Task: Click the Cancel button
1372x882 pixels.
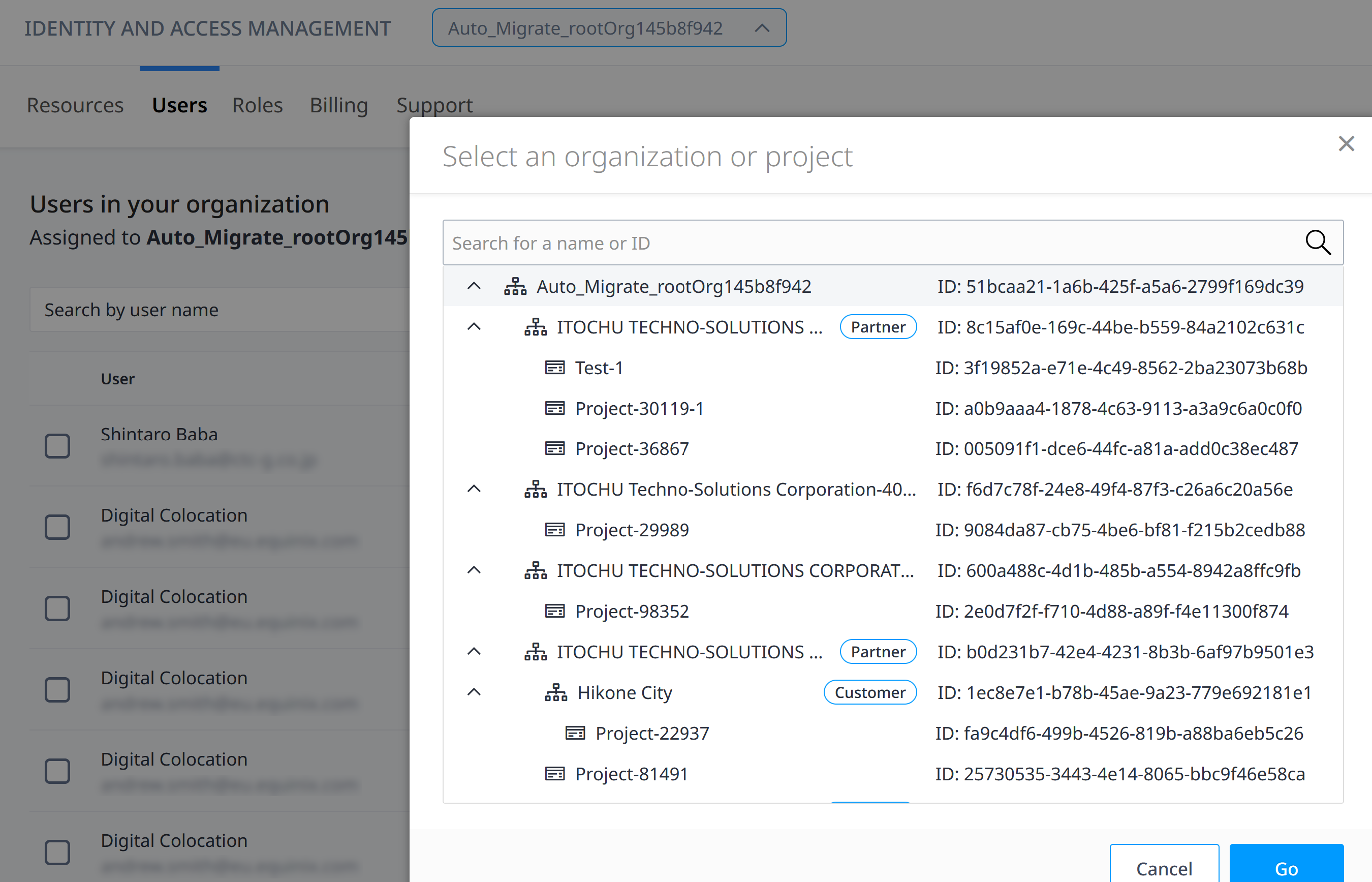Action: (x=1164, y=864)
